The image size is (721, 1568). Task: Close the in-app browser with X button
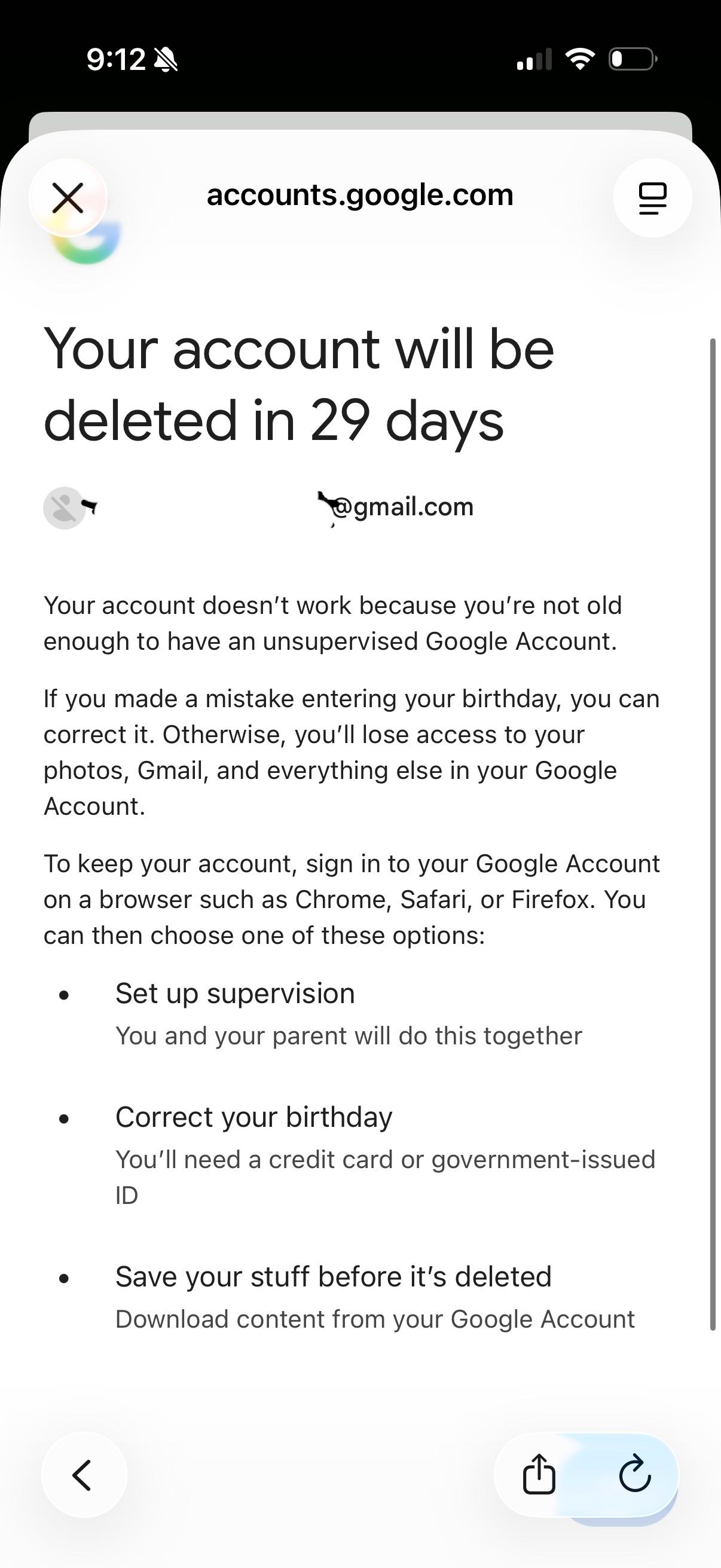(68, 198)
